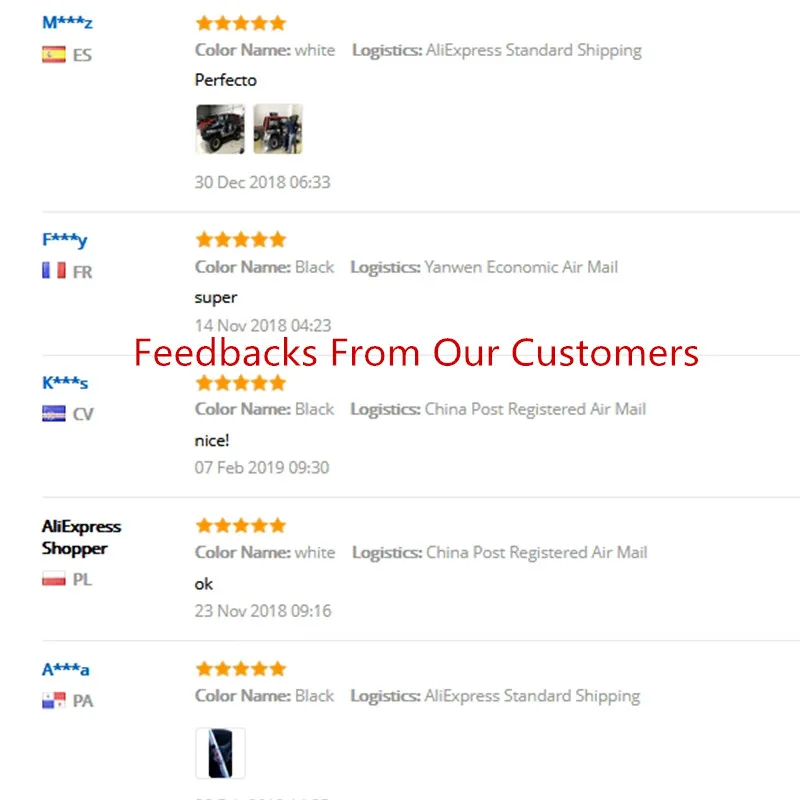The width and height of the screenshot is (800, 800).
Task: Open second photo in Perfecto review
Action: pyautogui.click(x=278, y=129)
